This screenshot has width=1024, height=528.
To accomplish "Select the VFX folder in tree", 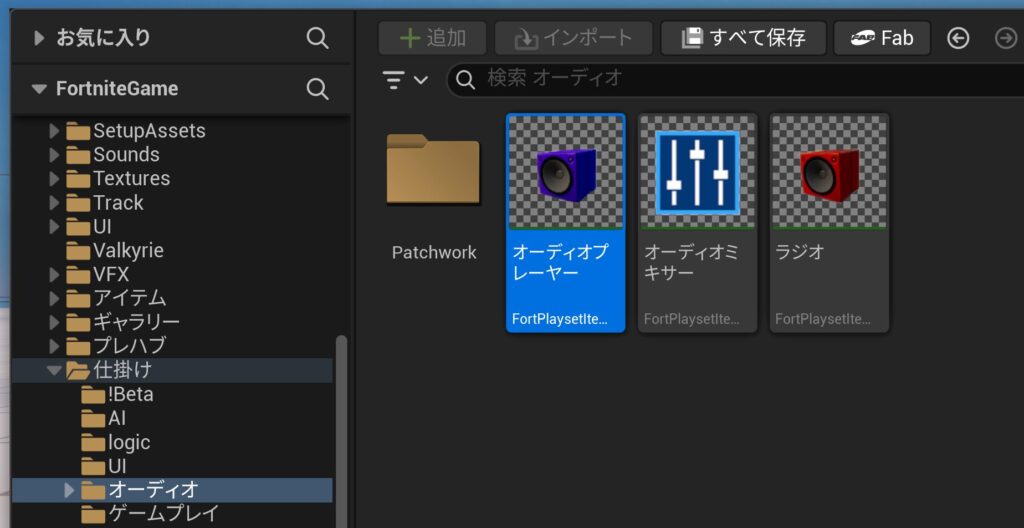I will (x=97, y=275).
